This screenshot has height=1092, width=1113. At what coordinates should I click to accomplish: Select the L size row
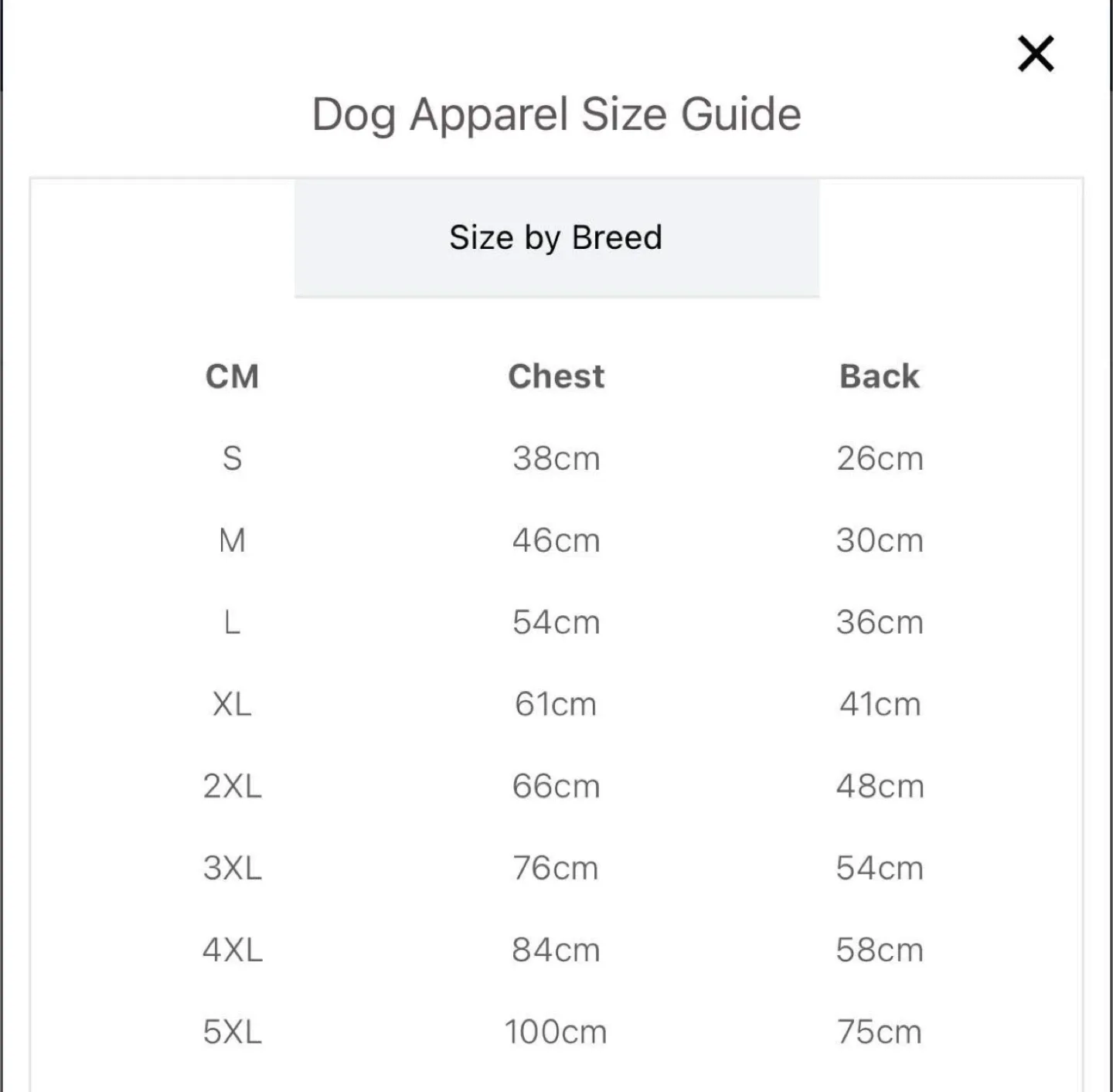pyautogui.click(x=233, y=622)
